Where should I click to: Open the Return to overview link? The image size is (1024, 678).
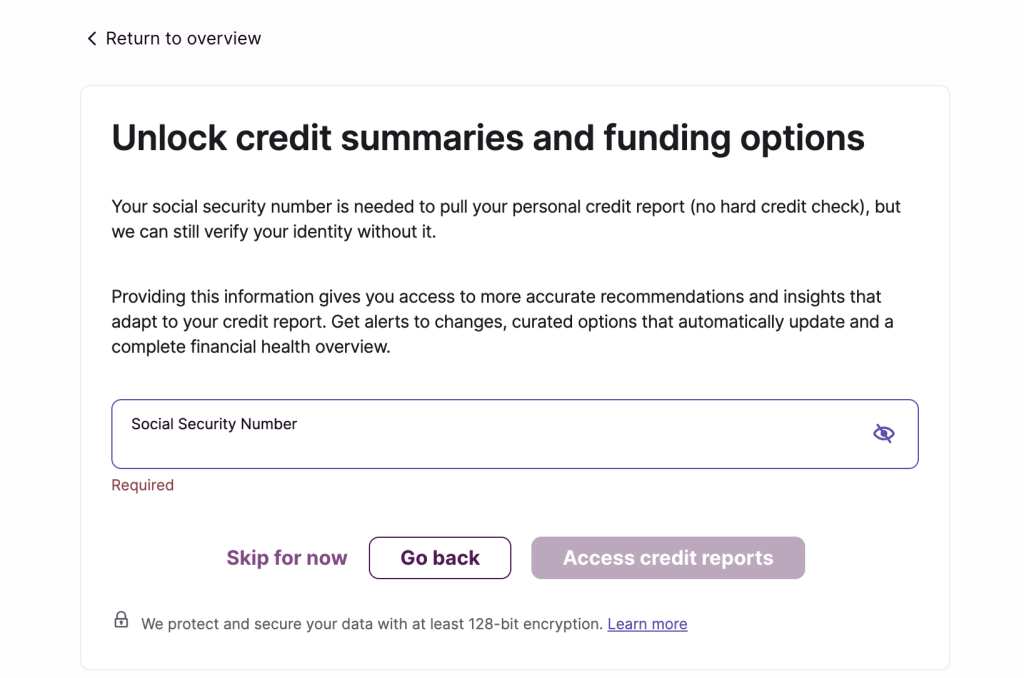tap(183, 39)
